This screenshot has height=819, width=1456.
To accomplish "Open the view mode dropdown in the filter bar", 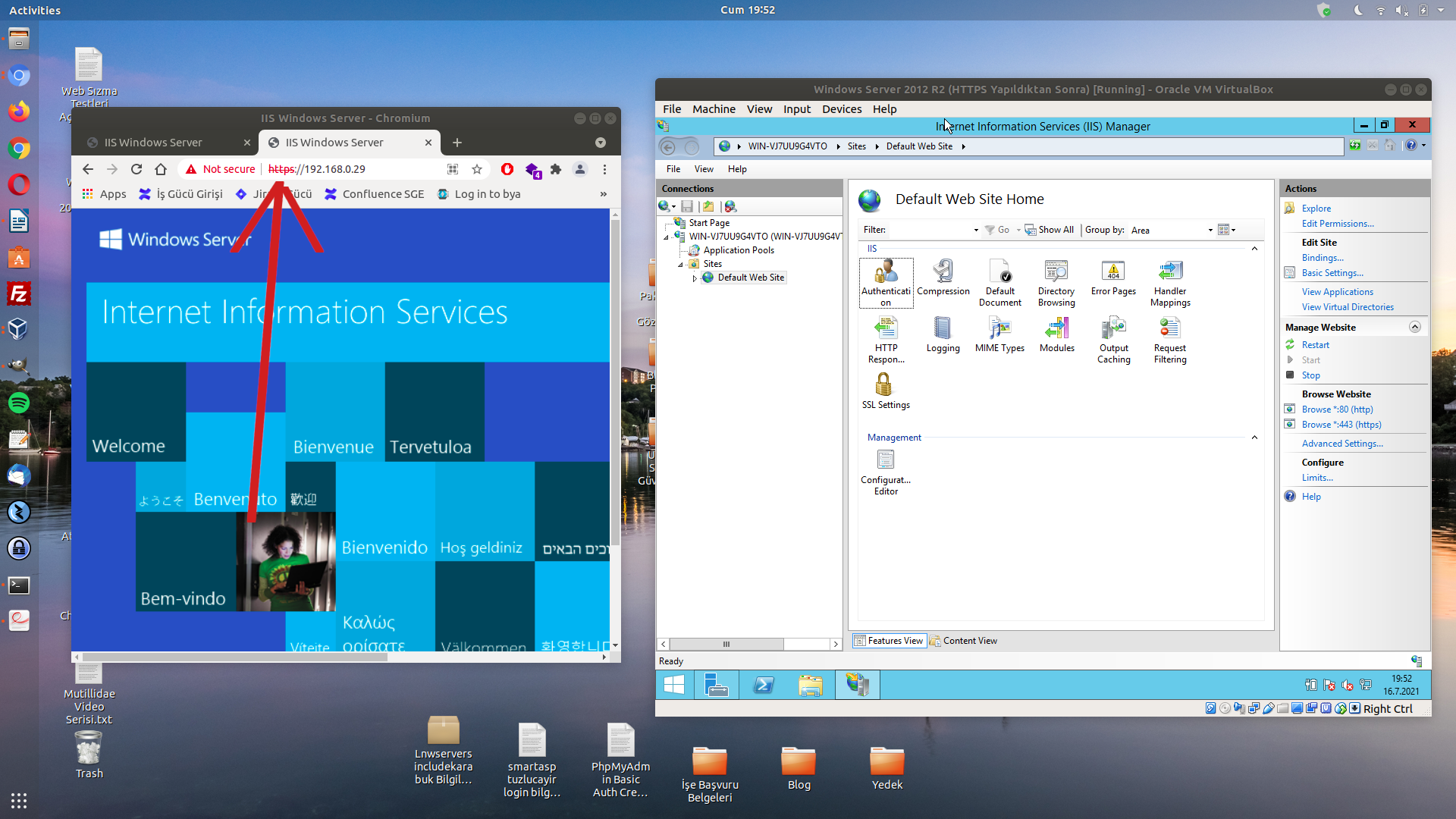I will [x=1227, y=230].
